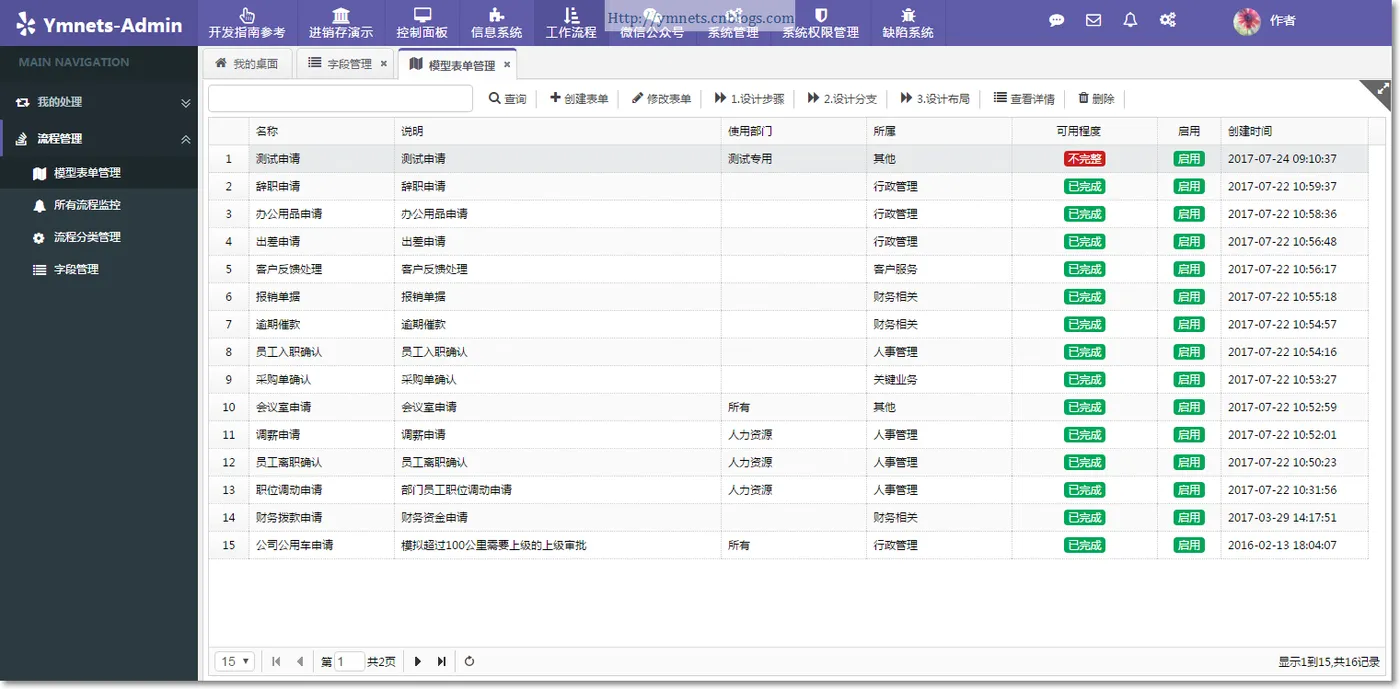Open 流程分类管理 in the sidebar
The width and height of the screenshot is (1400, 689).
99,237
